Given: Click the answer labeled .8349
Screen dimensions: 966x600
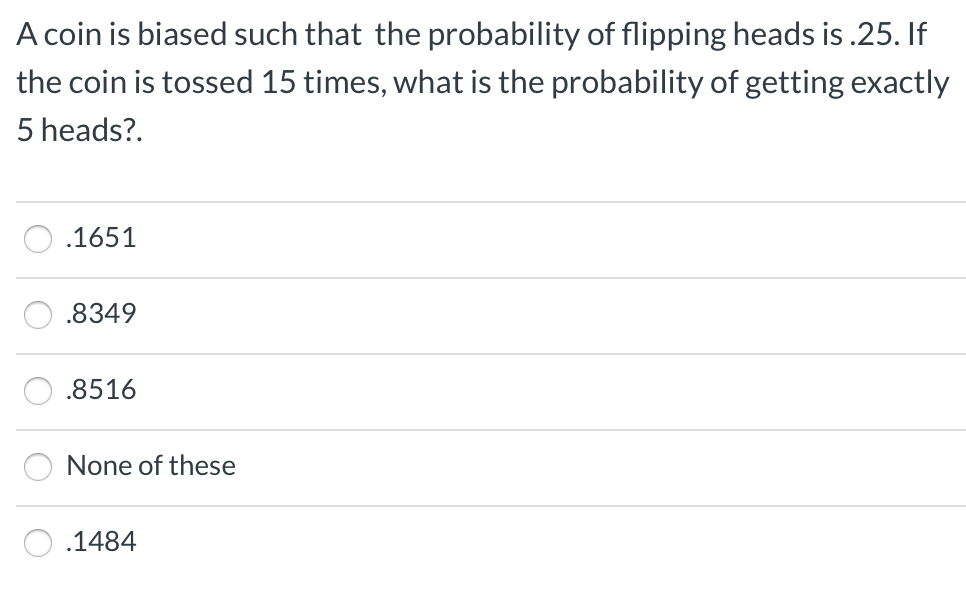Looking at the screenshot, I should 100,315.
